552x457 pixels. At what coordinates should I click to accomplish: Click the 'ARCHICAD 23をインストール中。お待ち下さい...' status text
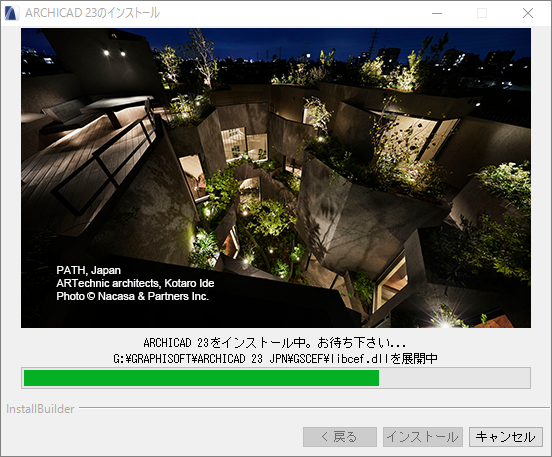275,343
